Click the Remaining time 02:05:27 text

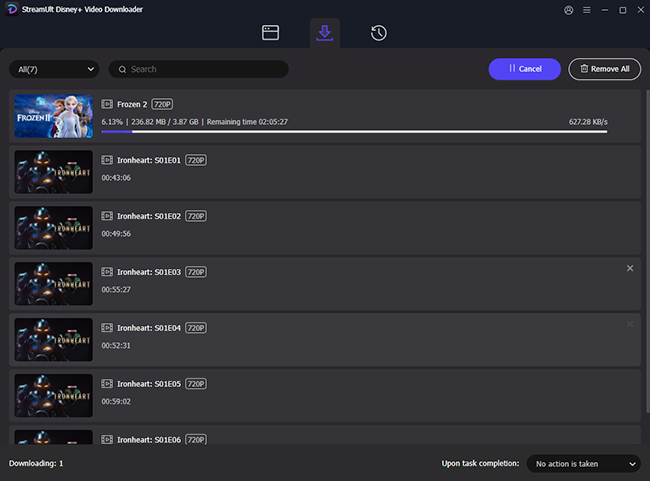[247, 122]
